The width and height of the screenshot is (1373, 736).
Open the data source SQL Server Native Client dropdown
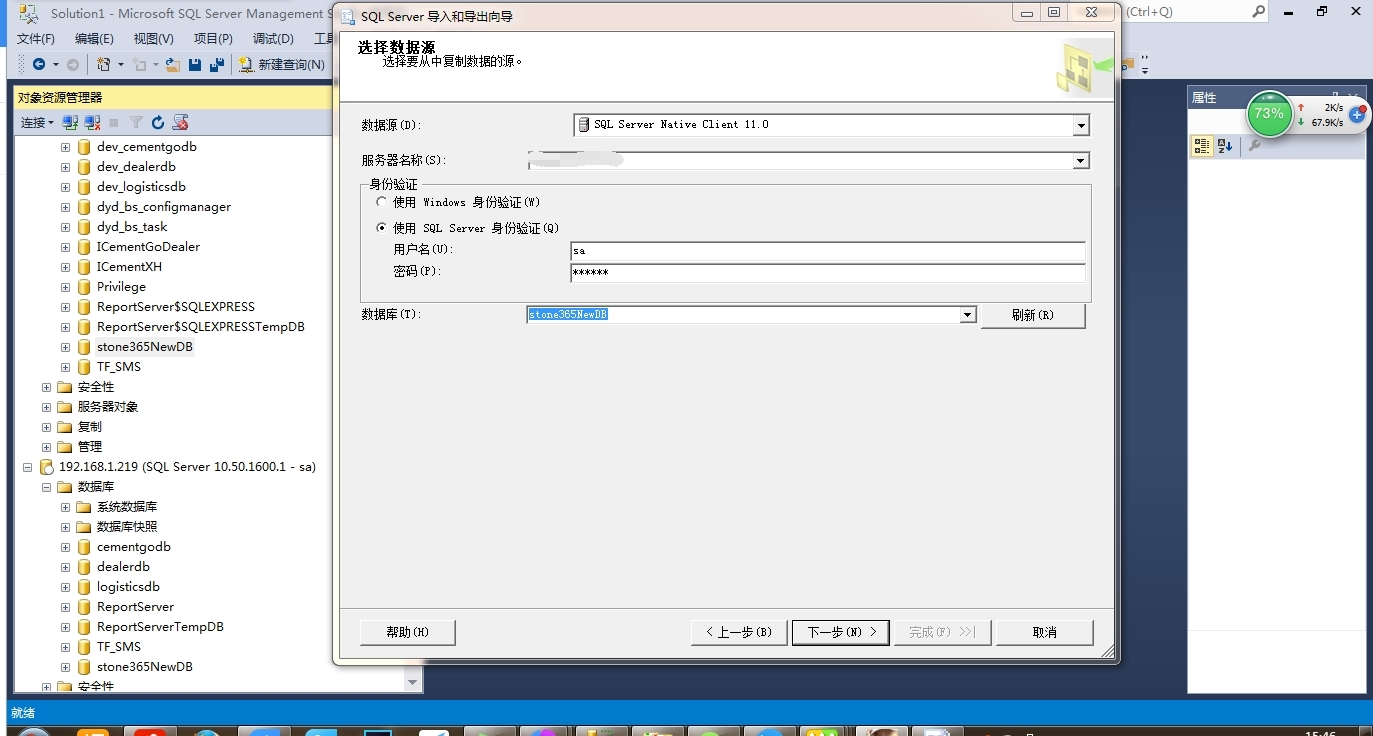(1080, 125)
